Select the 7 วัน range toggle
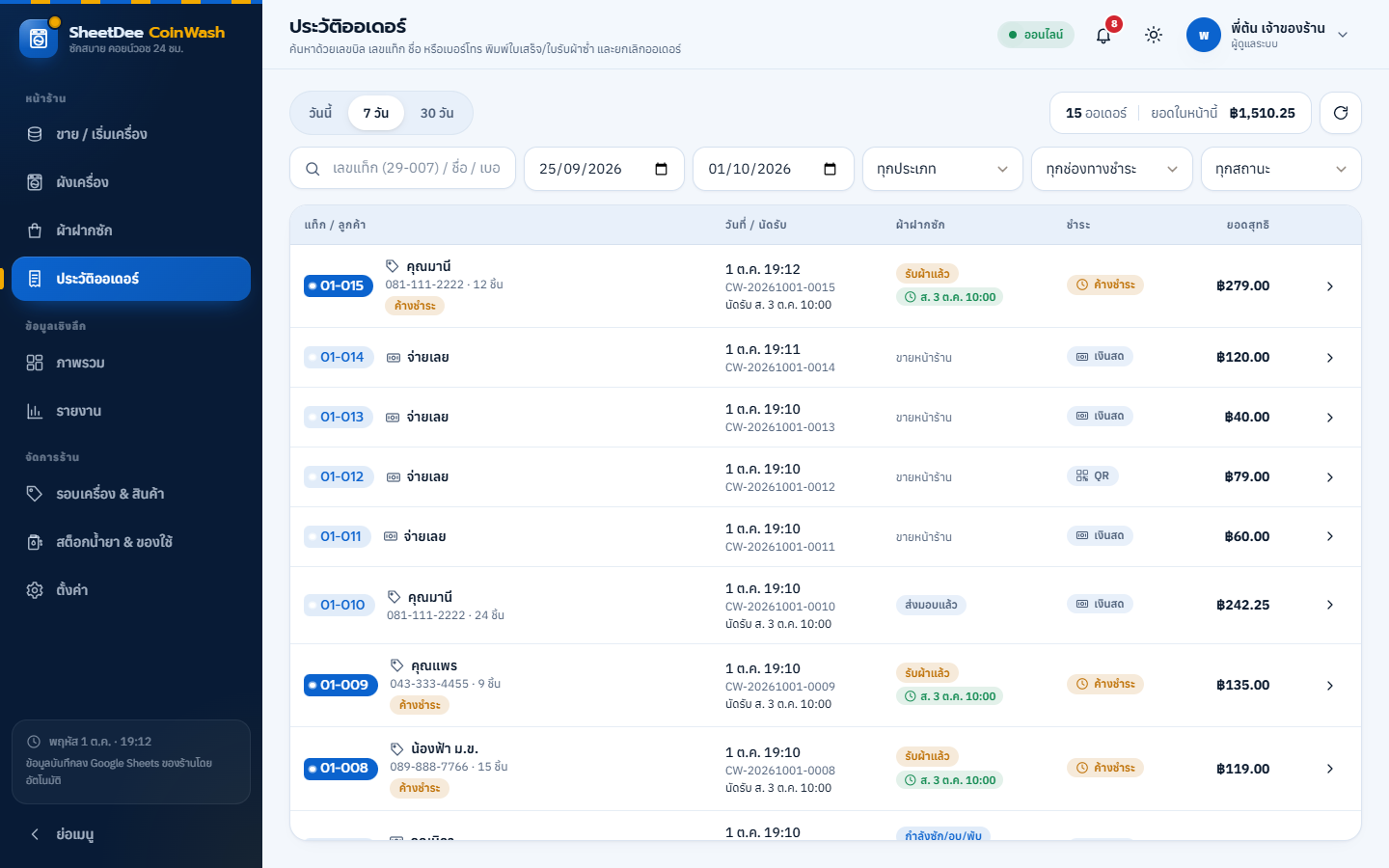1389x868 pixels. (x=376, y=113)
